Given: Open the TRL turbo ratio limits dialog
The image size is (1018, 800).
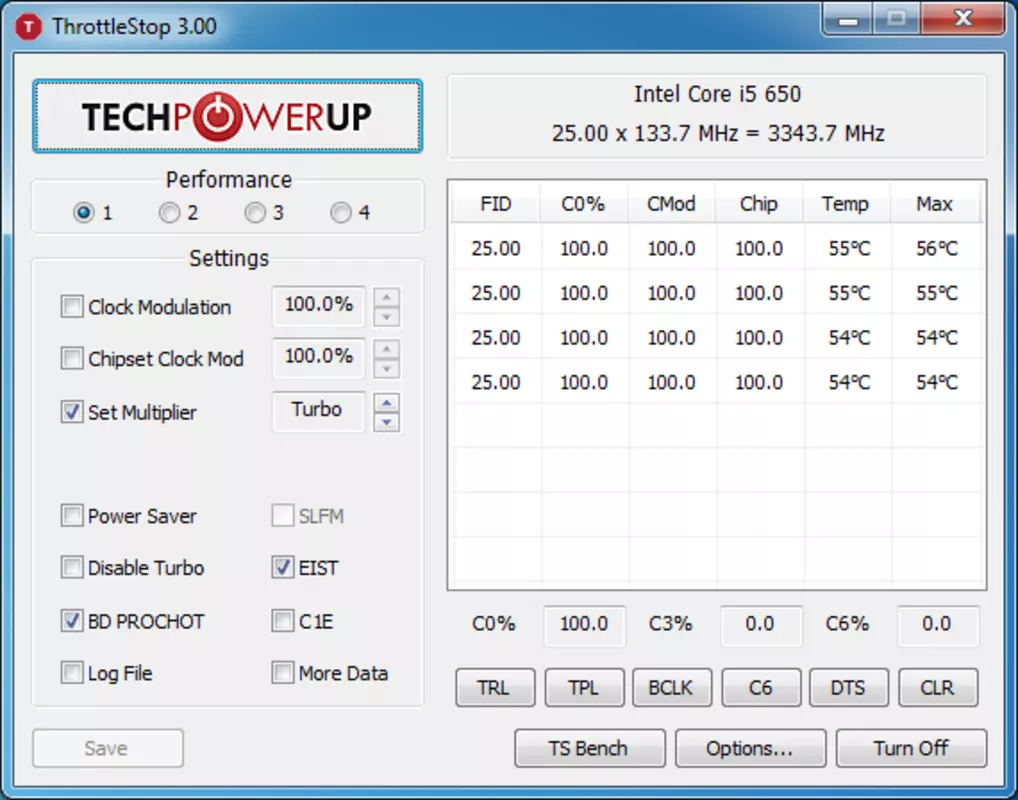Looking at the screenshot, I should pos(495,688).
